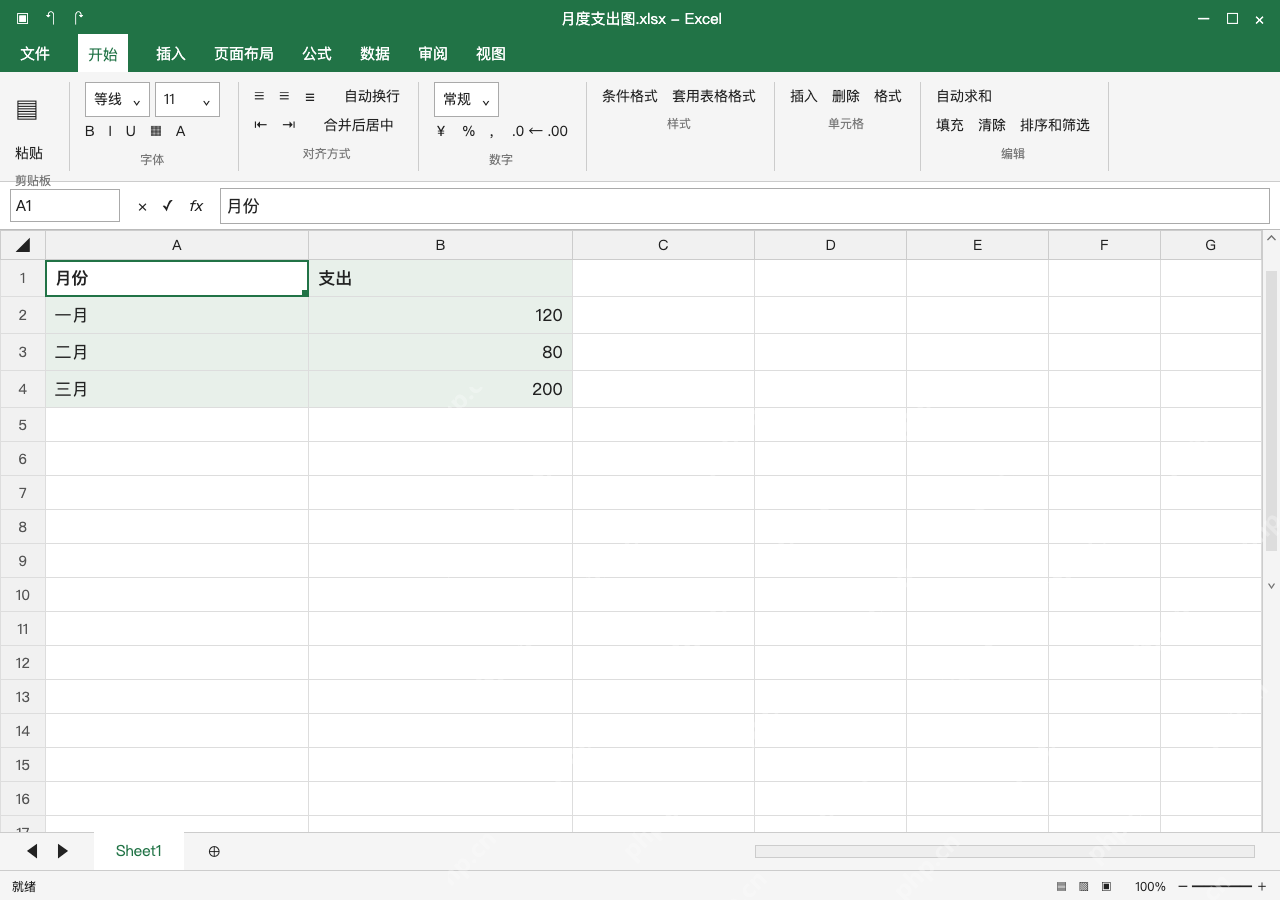Click the Paste clipboard icon
The width and height of the screenshot is (1280, 900).
point(27,110)
